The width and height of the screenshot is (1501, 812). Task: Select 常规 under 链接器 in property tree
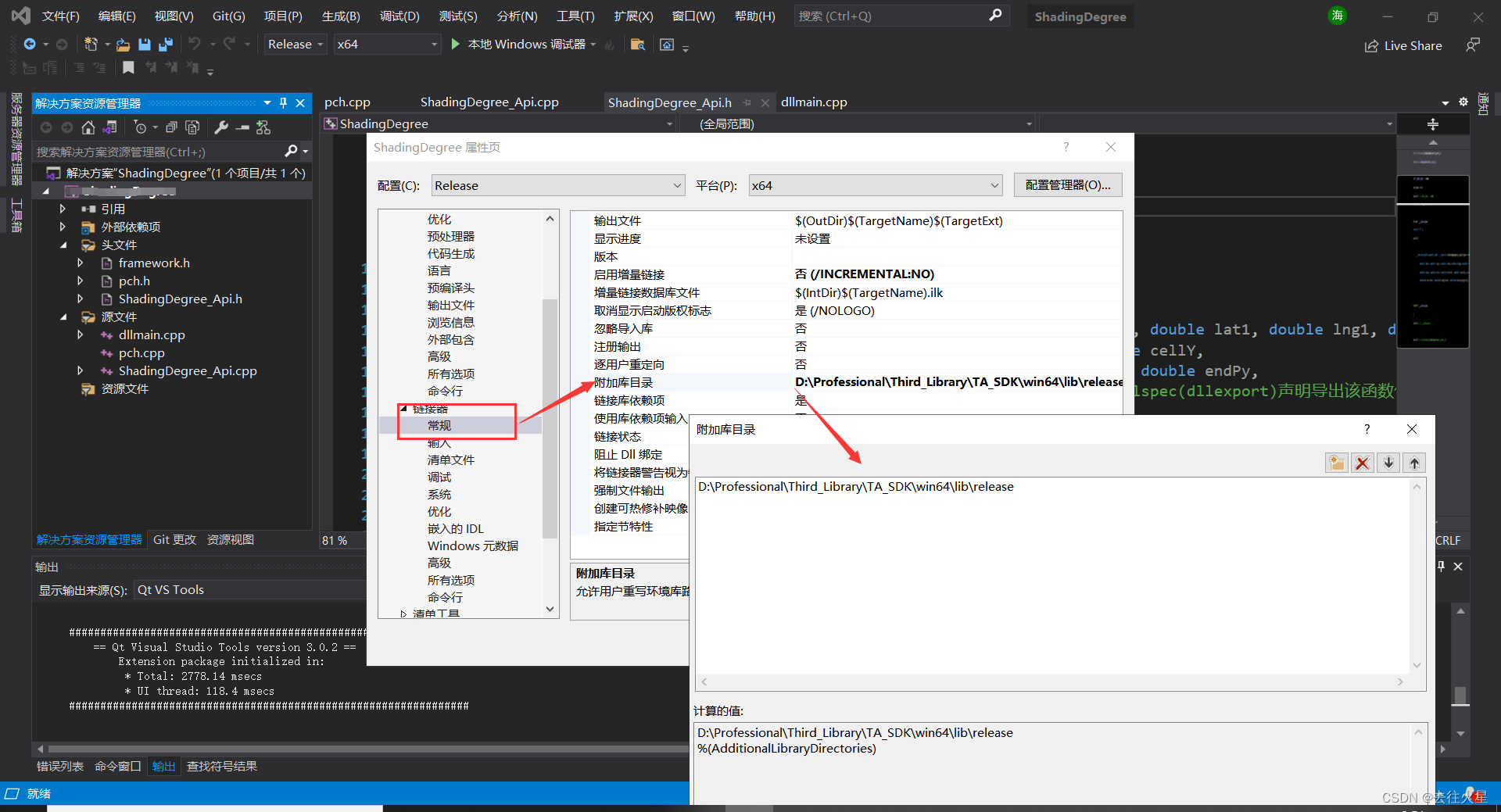[439, 426]
